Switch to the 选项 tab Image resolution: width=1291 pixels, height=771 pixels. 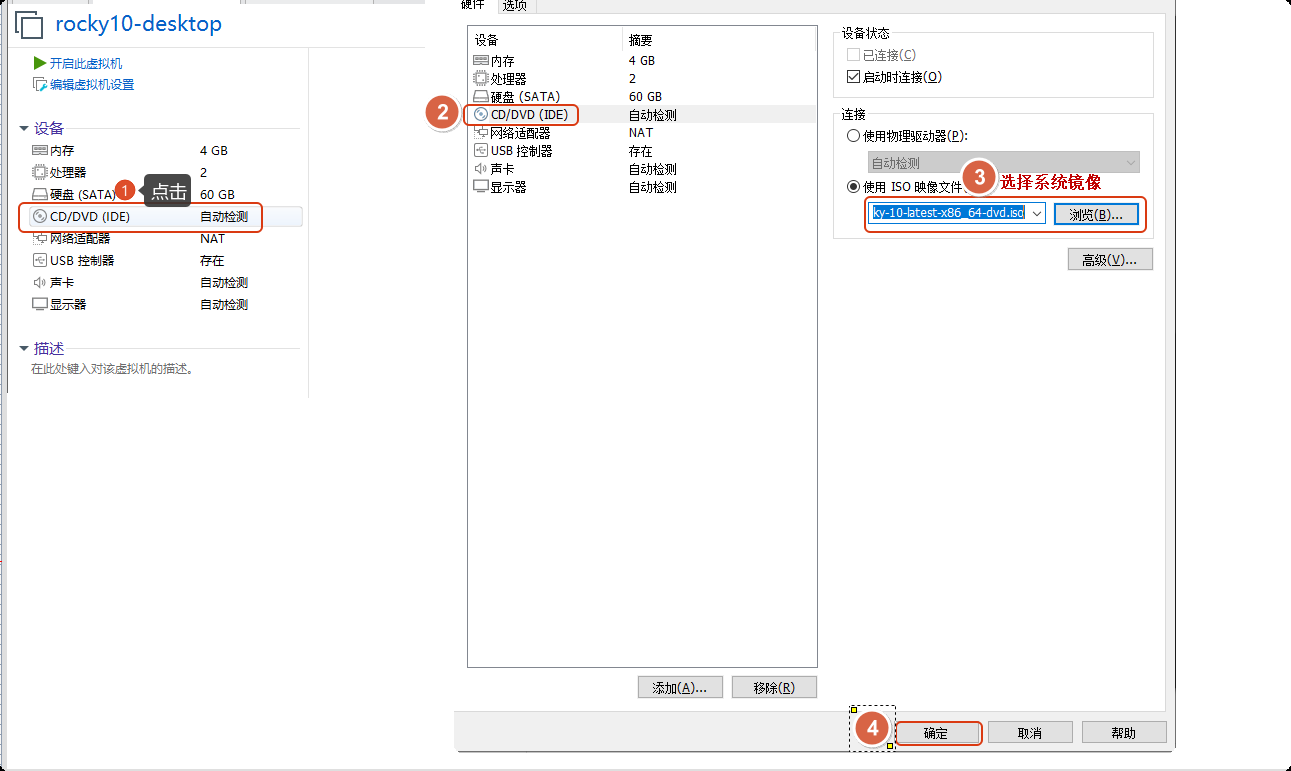[515, 5]
